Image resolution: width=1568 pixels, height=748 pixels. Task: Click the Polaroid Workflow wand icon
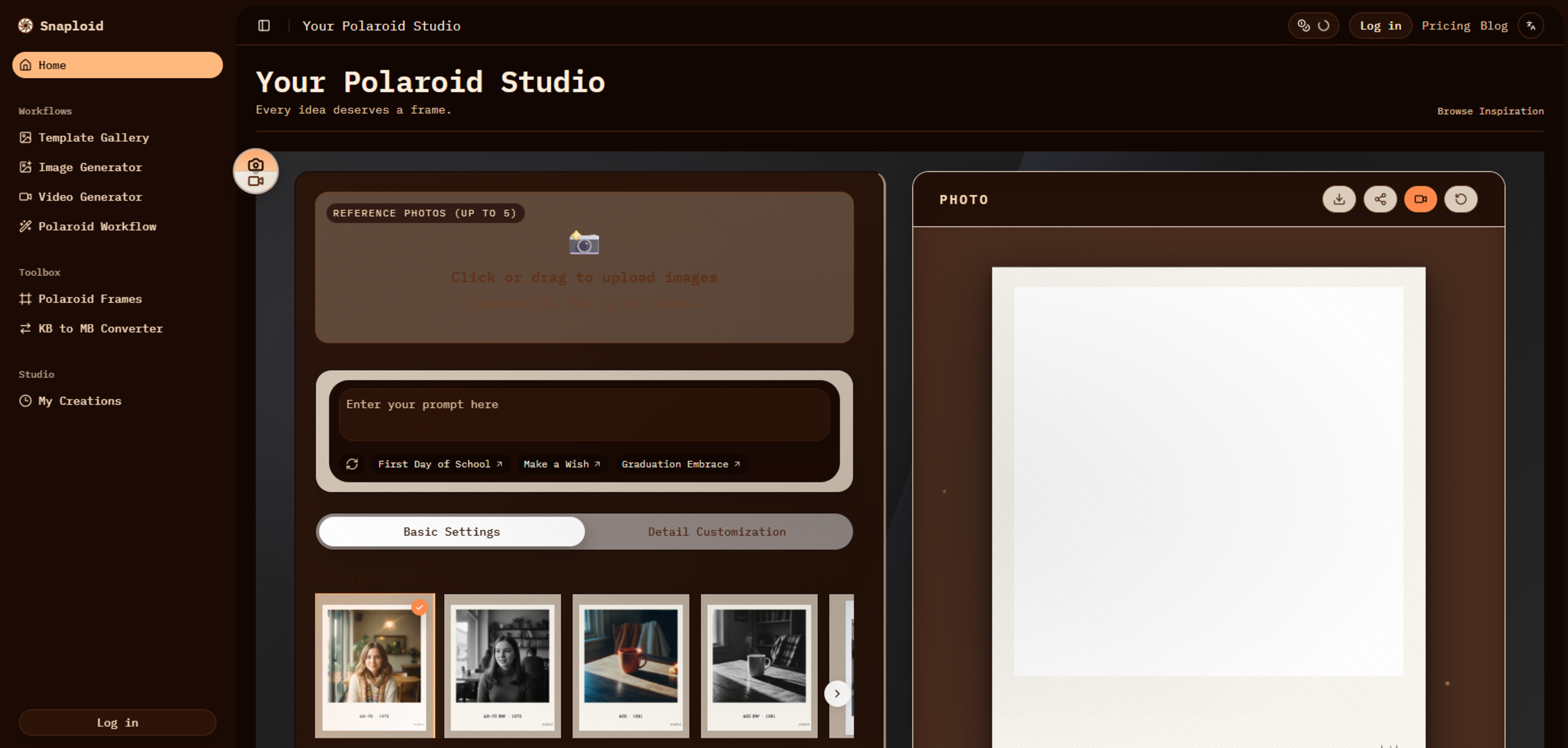coord(26,227)
